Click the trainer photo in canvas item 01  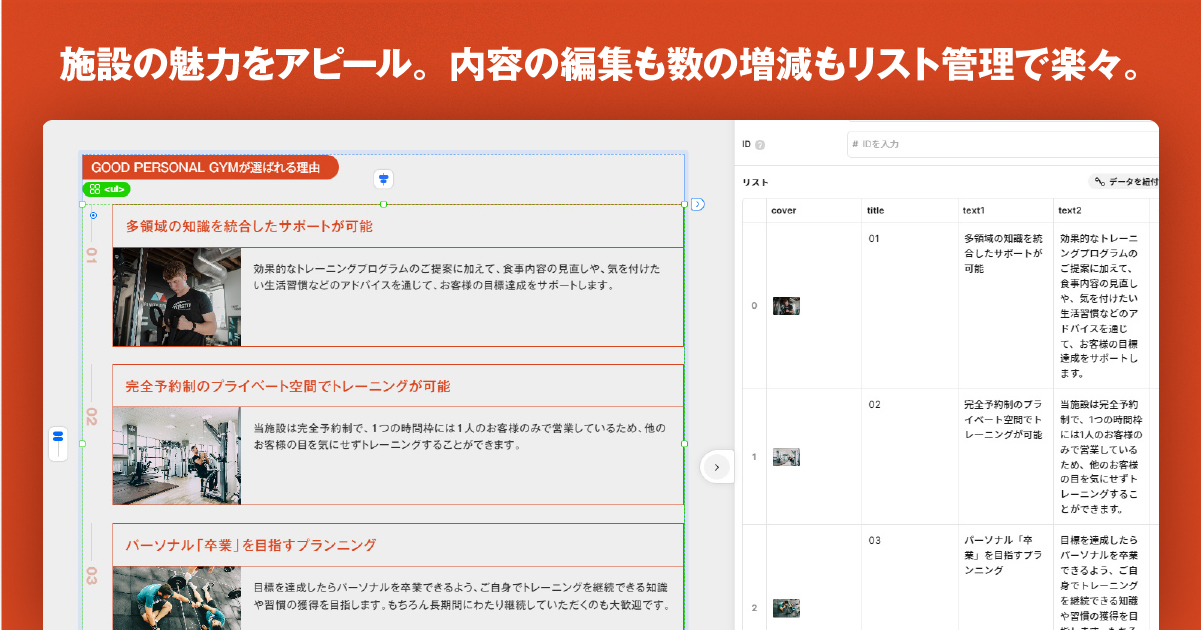[x=177, y=297]
